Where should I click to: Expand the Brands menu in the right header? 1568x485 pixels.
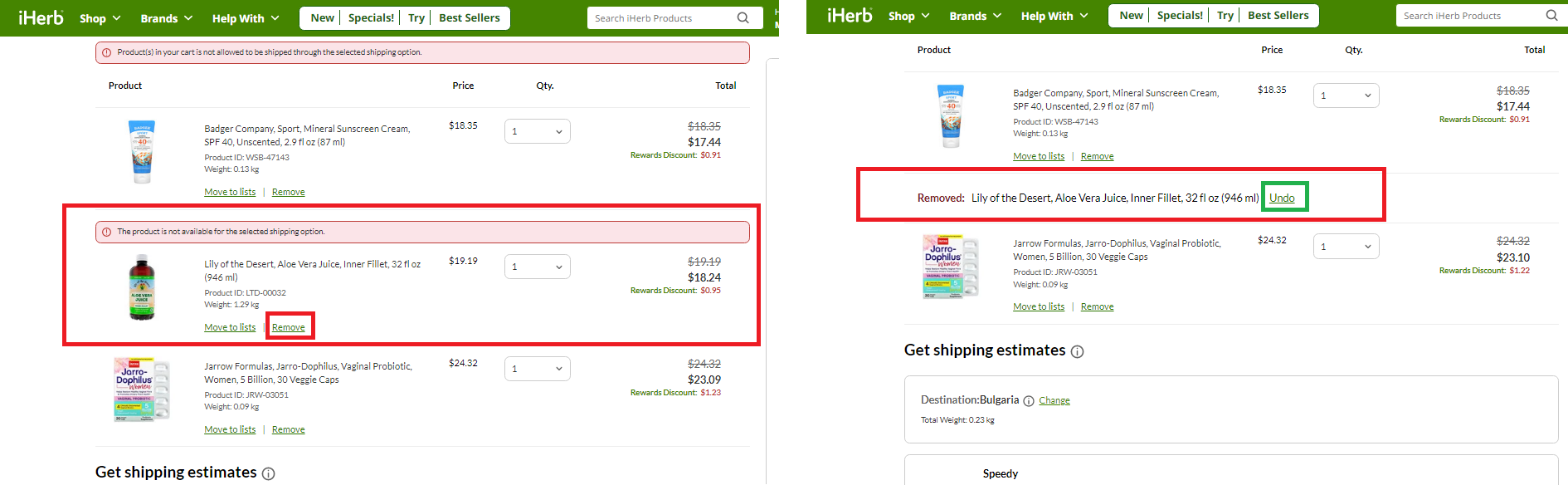click(975, 16)
